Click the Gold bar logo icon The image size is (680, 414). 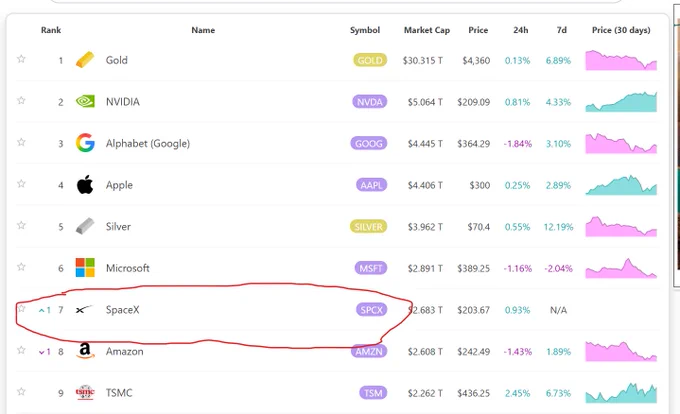(85, 60)
